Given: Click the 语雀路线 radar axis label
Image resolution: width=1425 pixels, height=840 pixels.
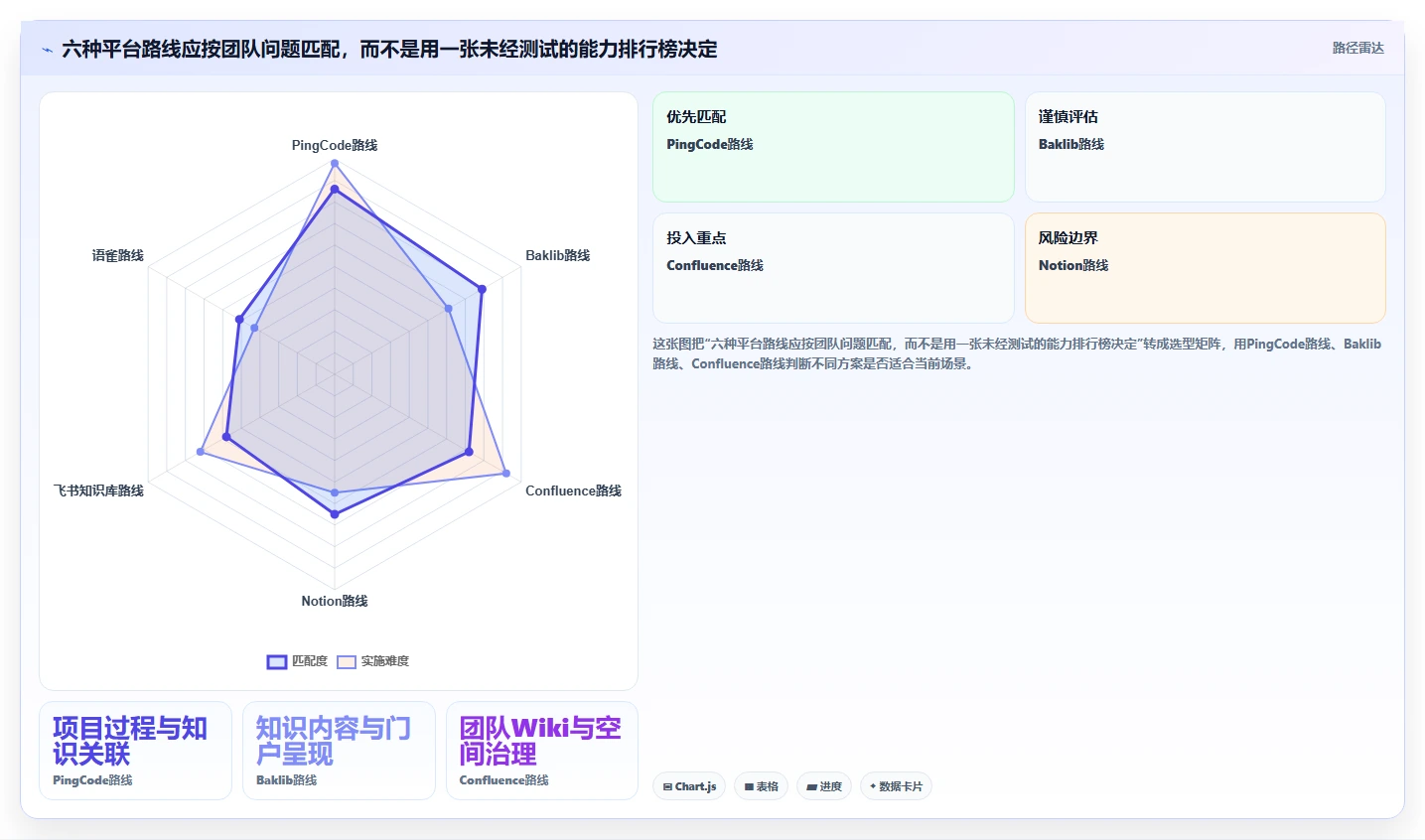Looking at the screenshot, I should point(118,255).
